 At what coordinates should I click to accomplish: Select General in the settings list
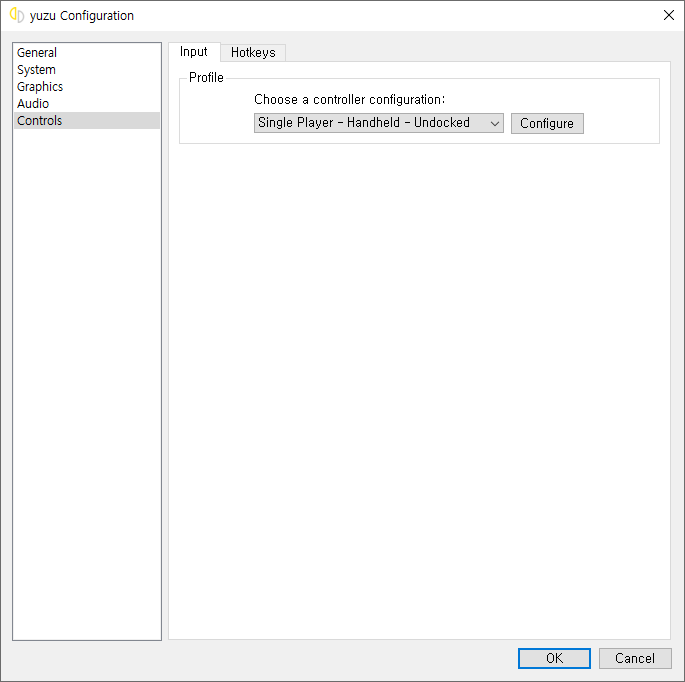pyautogui.click(x=86, y=52)
